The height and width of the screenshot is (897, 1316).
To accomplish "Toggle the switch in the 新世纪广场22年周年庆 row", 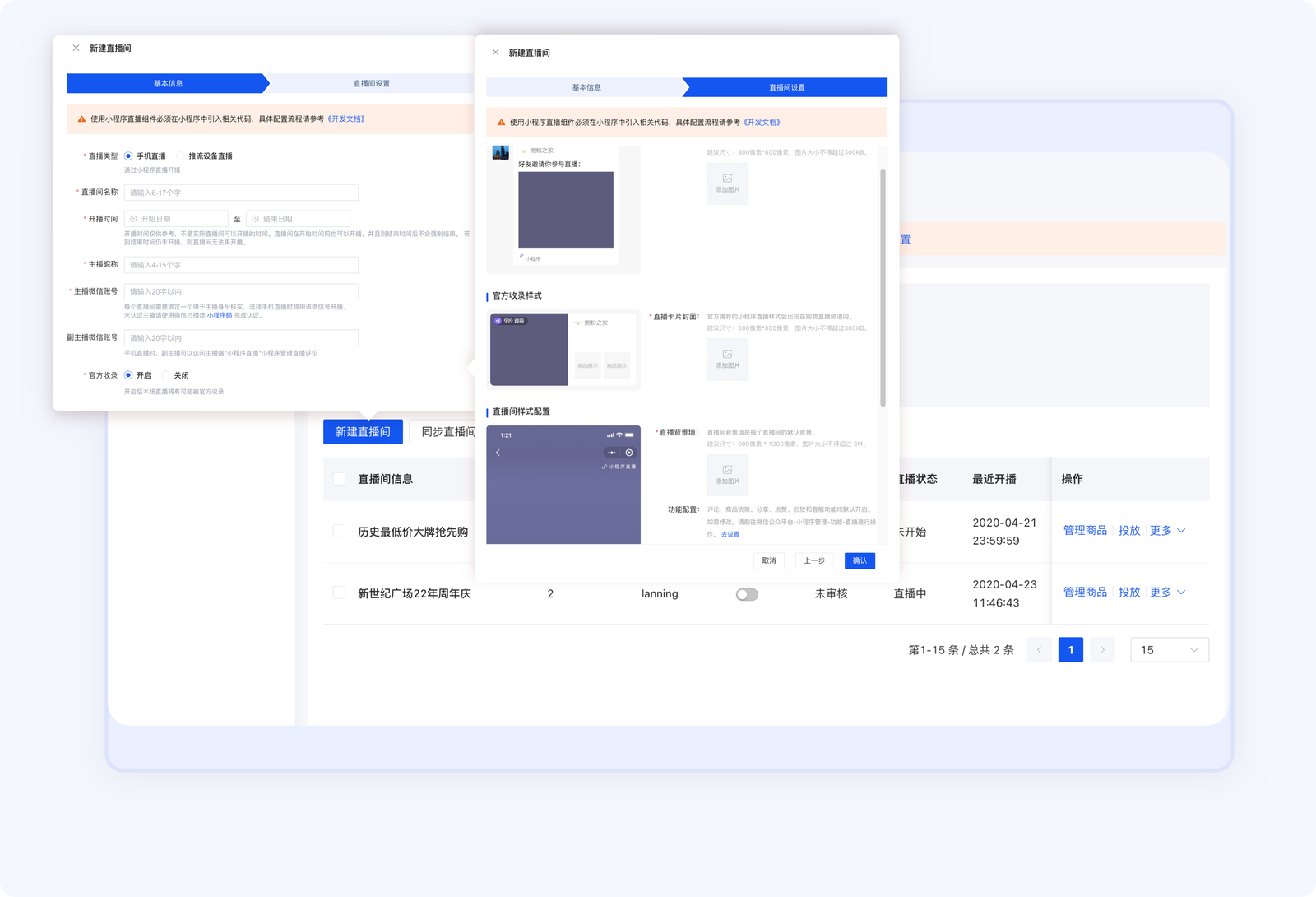I will pyautogui.click(x=747, y=594).
